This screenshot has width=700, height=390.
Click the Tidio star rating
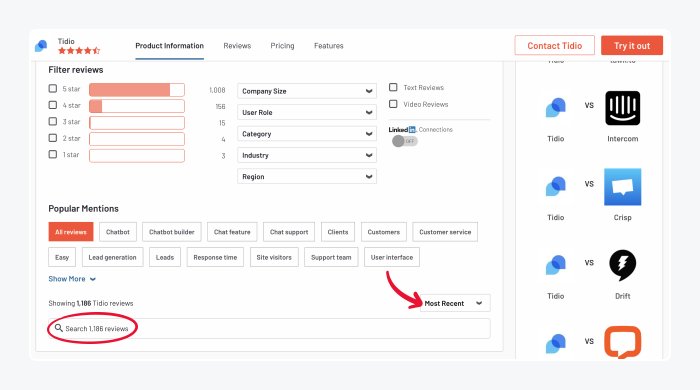[x=79, y=51]
